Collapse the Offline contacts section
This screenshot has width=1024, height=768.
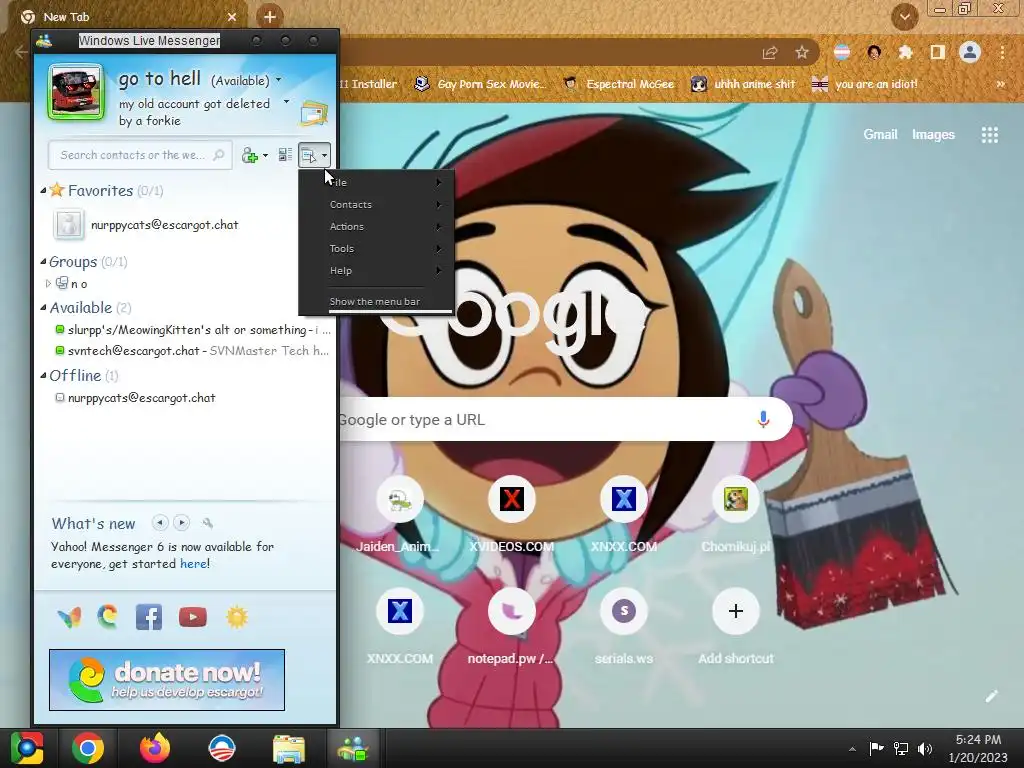43,376
